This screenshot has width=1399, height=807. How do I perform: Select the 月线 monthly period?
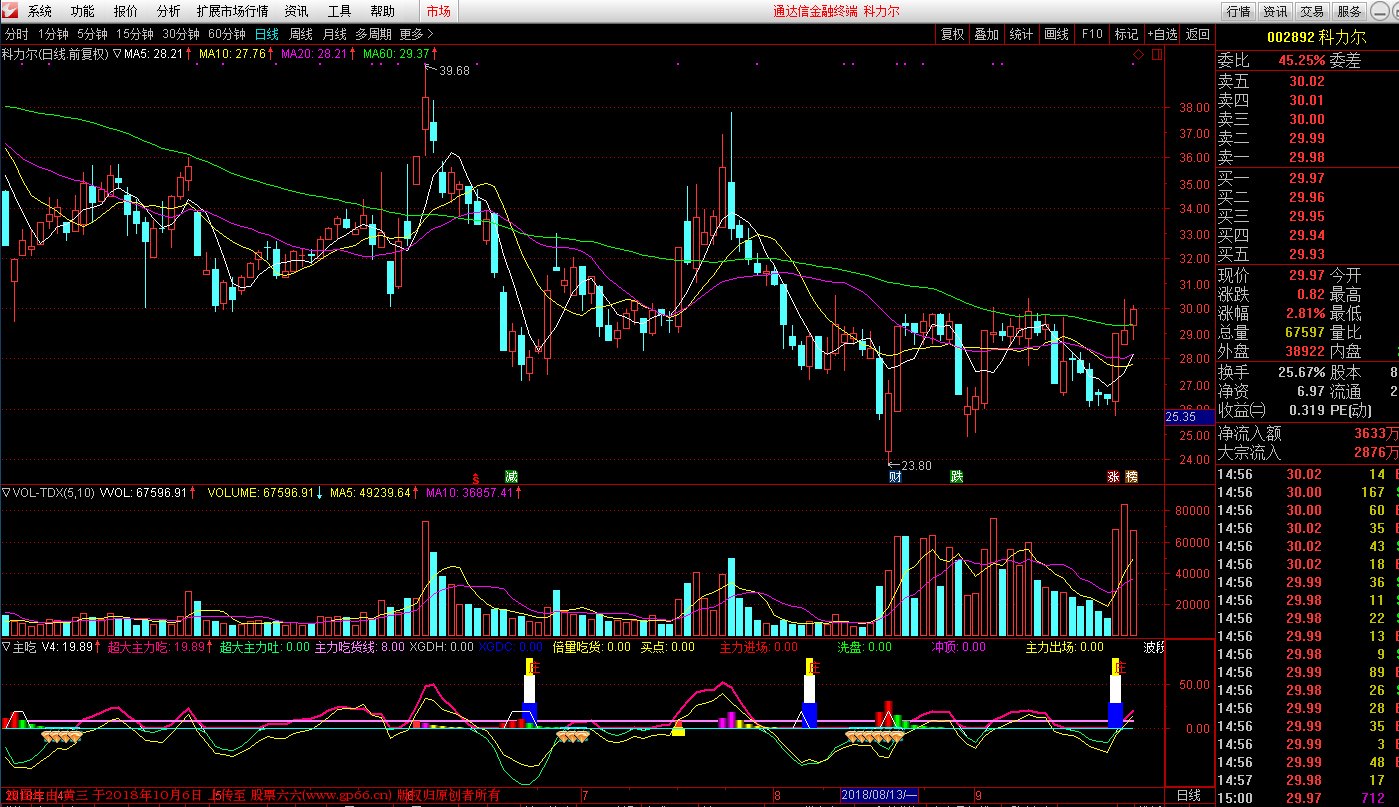coord(335,34)
